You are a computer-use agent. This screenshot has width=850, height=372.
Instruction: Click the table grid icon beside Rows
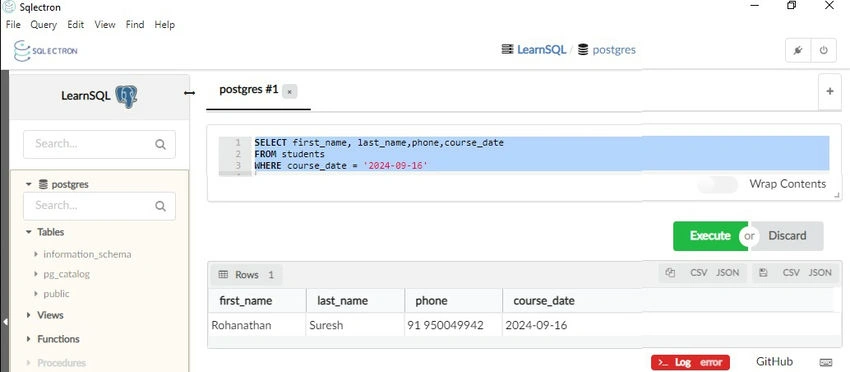(x=223, y=274)
